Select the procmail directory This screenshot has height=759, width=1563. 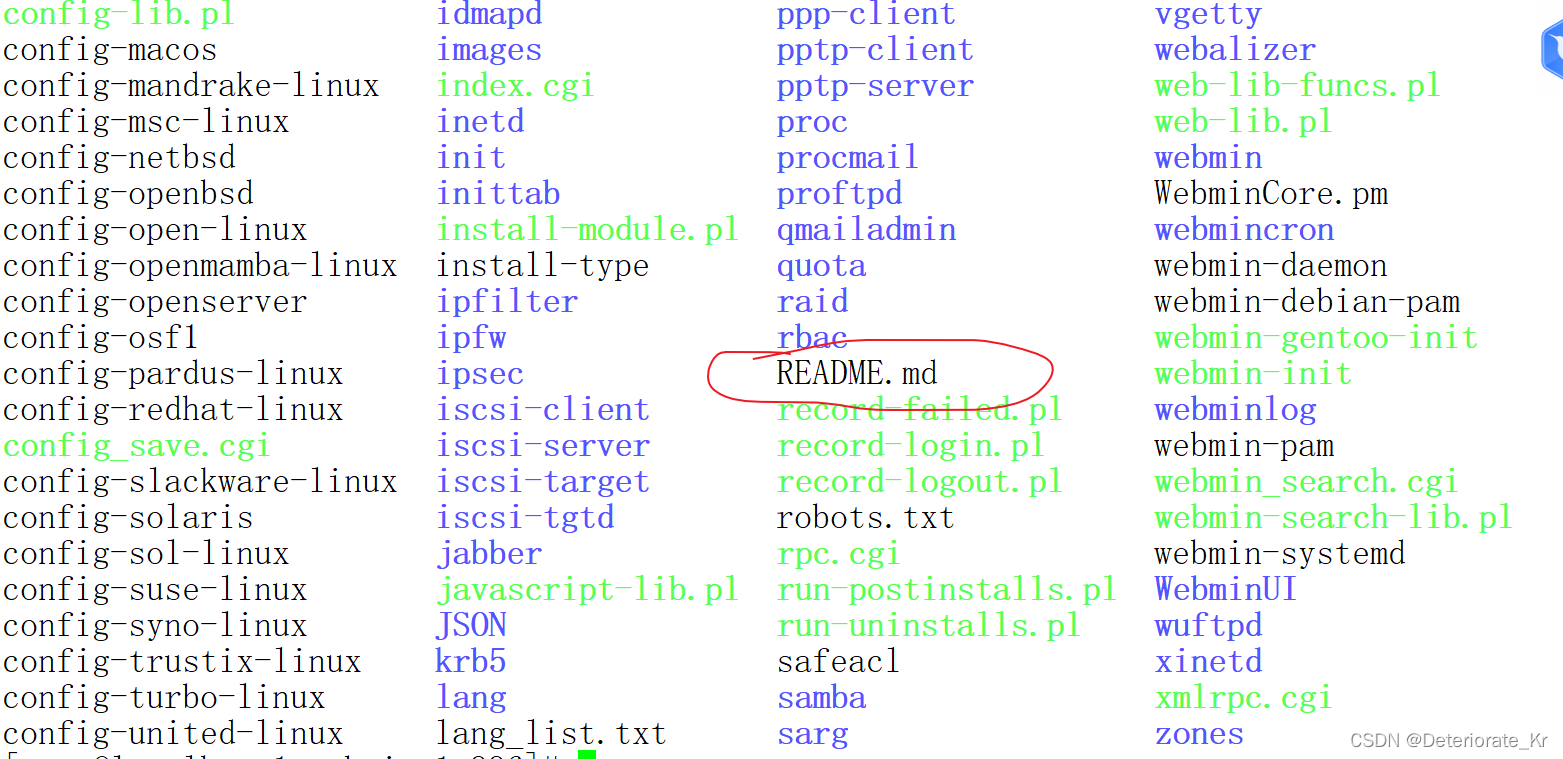coord(848,158)
